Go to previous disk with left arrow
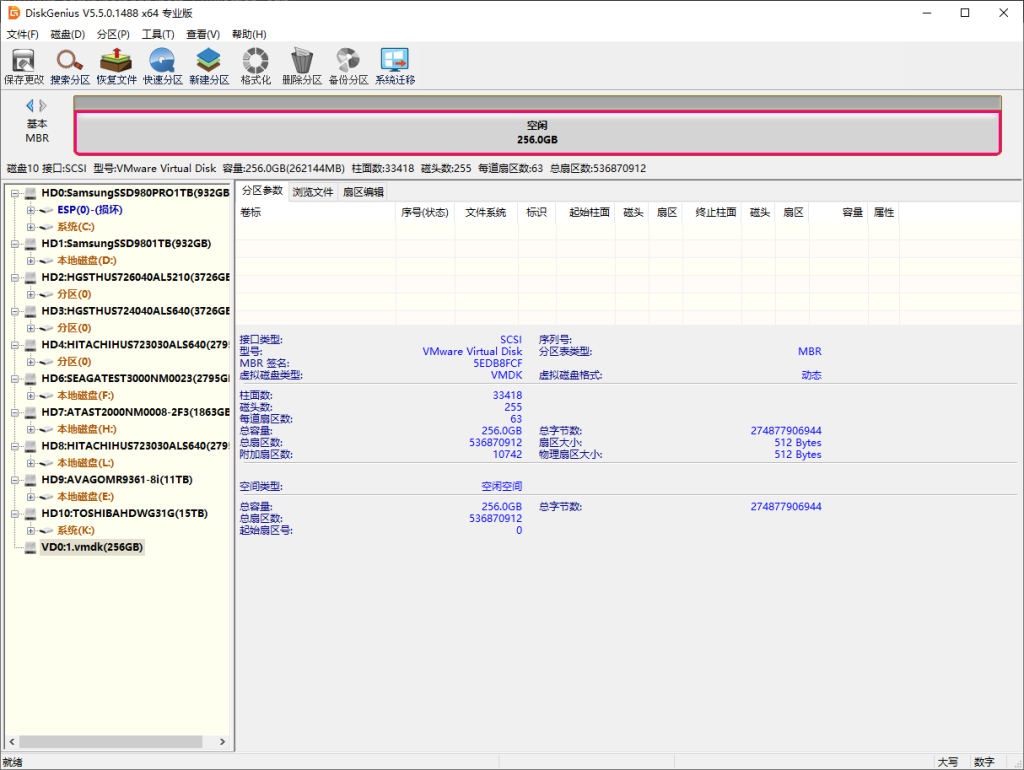 point(30,105)
